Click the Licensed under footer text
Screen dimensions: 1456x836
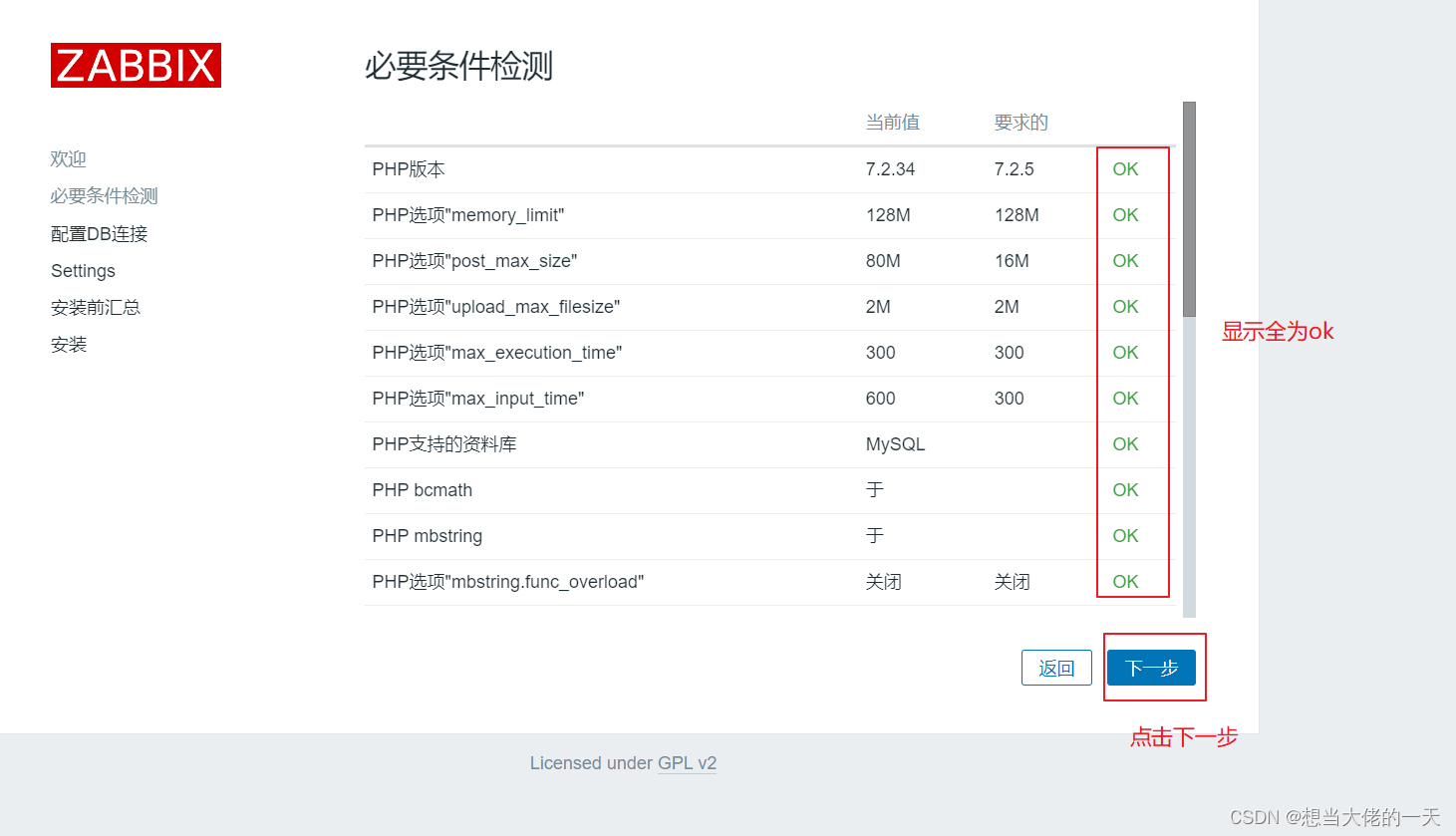pos(591,763)
